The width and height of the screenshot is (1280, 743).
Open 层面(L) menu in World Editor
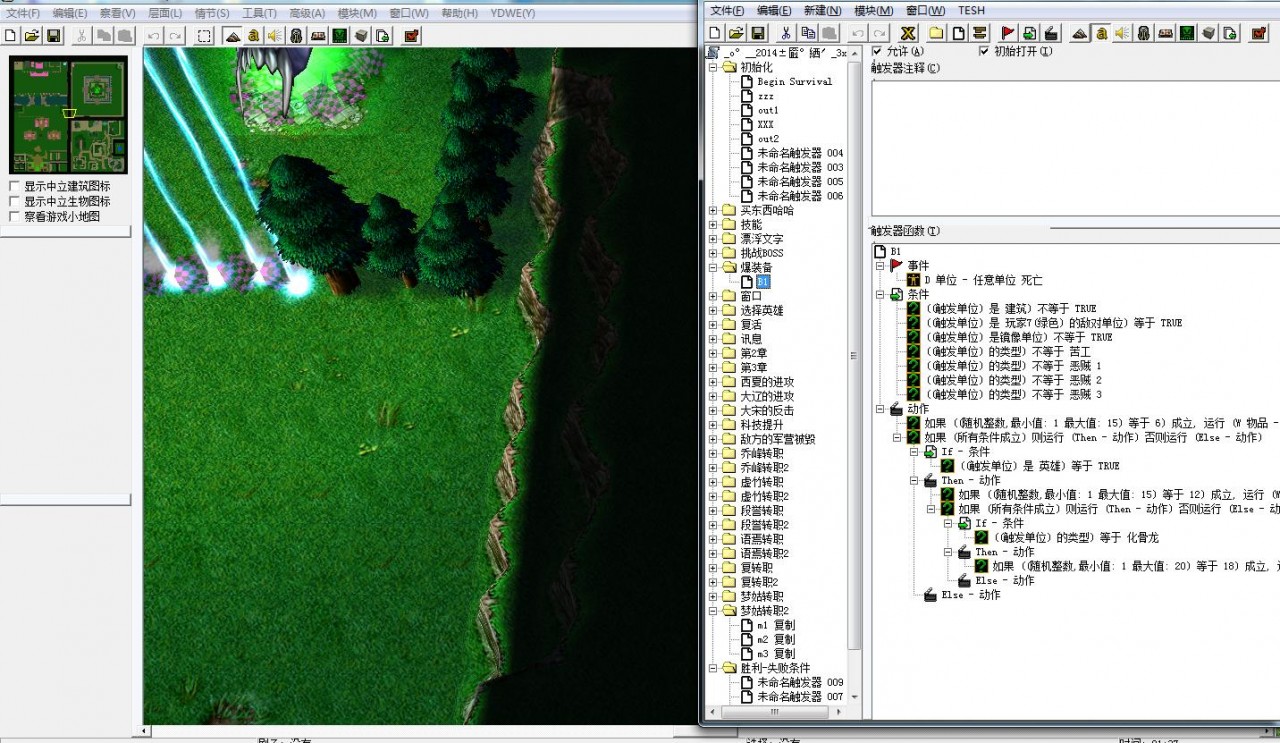pyautogui.click(x=165, y=13)
